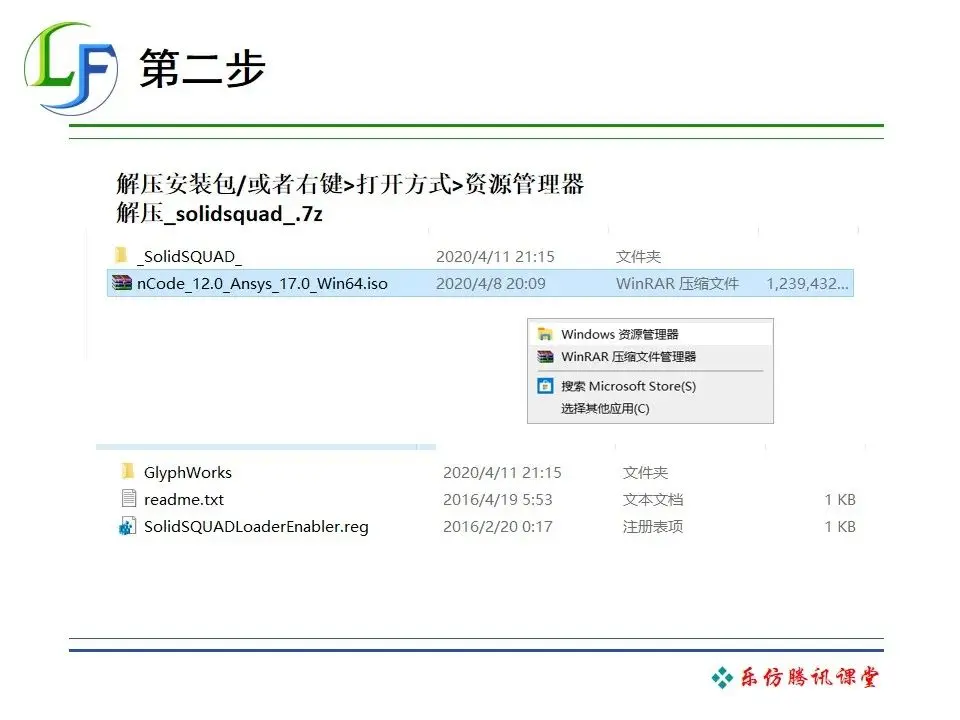Click size 1,239,432... of iso file
Viewport: 960px width, 720px height.
pos(807,283)
